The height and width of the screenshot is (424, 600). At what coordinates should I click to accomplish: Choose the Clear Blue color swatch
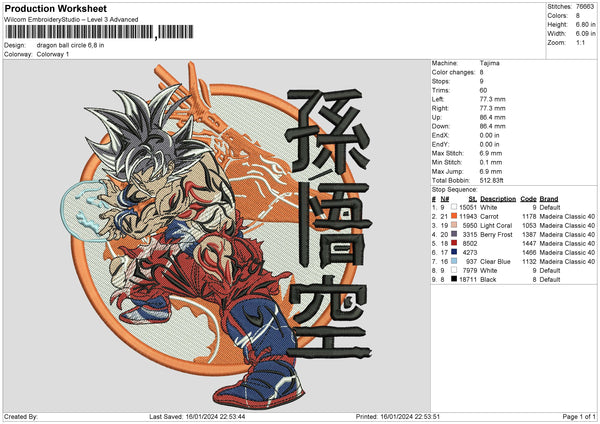pos(454,261)
